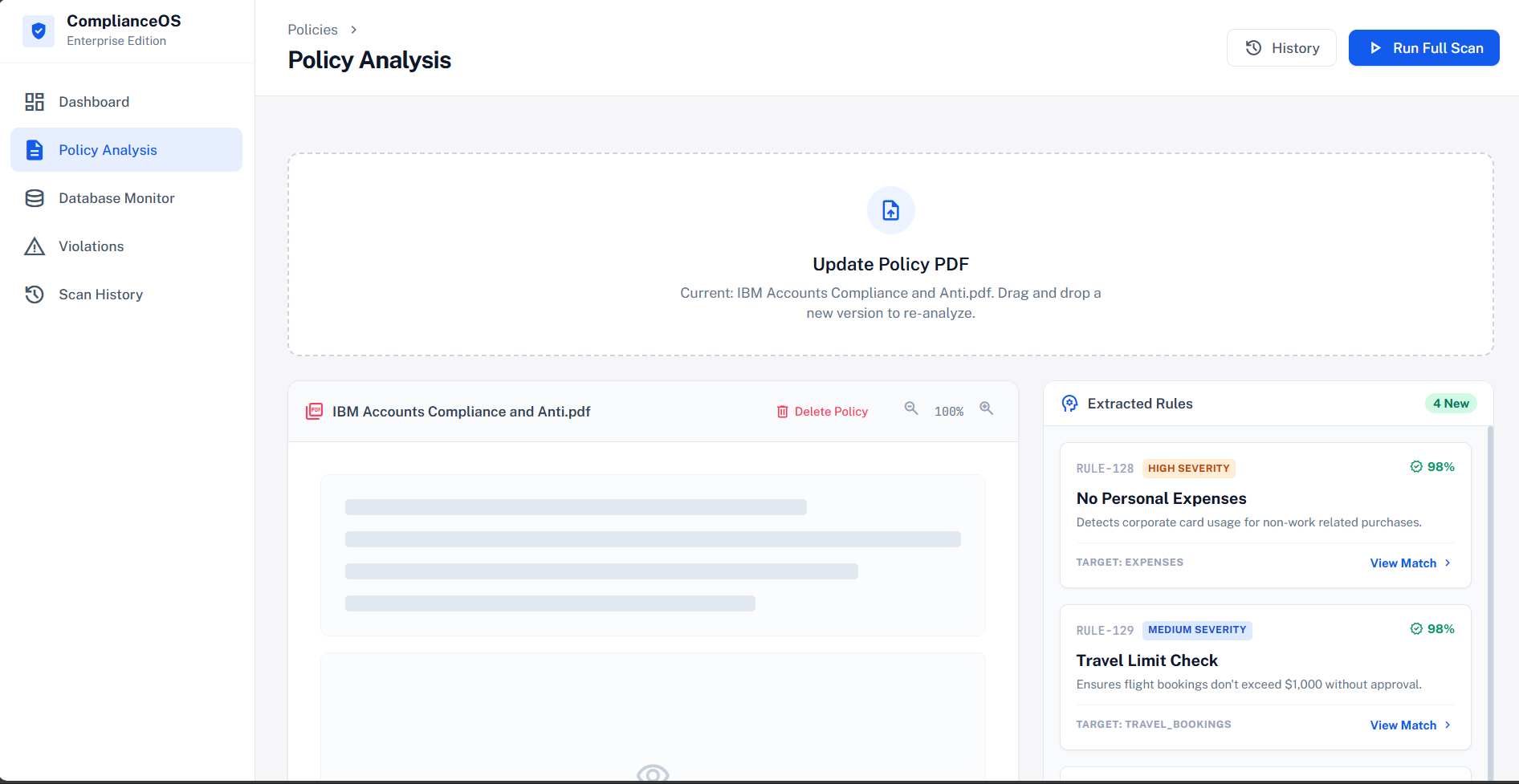Click the zoom out magnifier icon

point(910,408)
